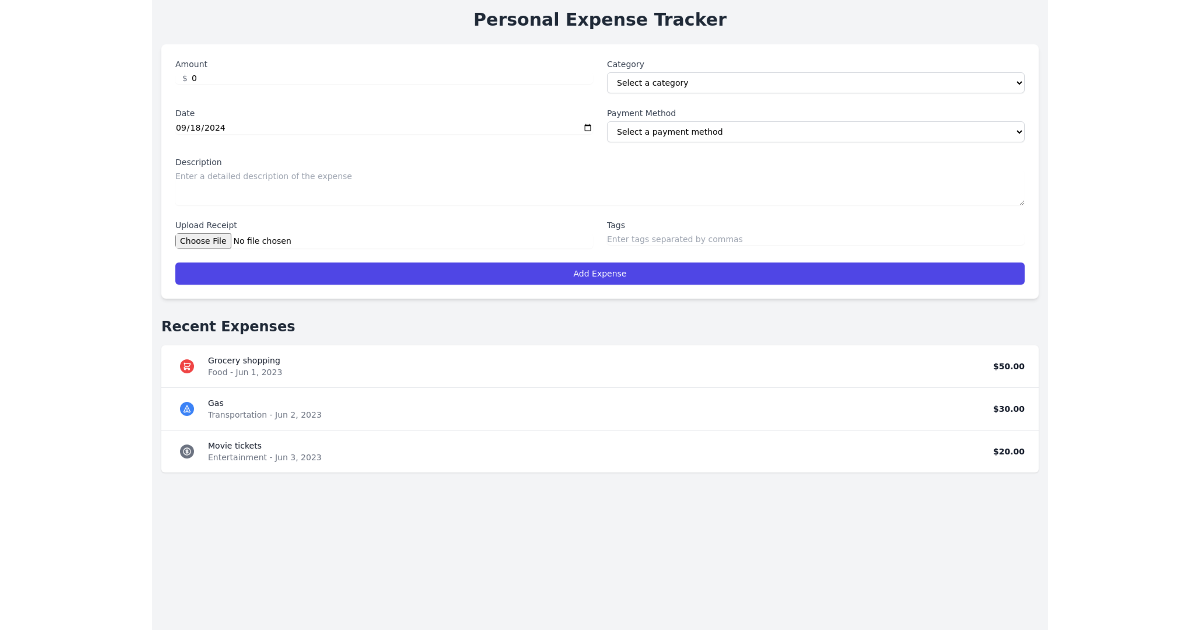
Task: Click the Add Expense button
Action: (x=600, y=273)
